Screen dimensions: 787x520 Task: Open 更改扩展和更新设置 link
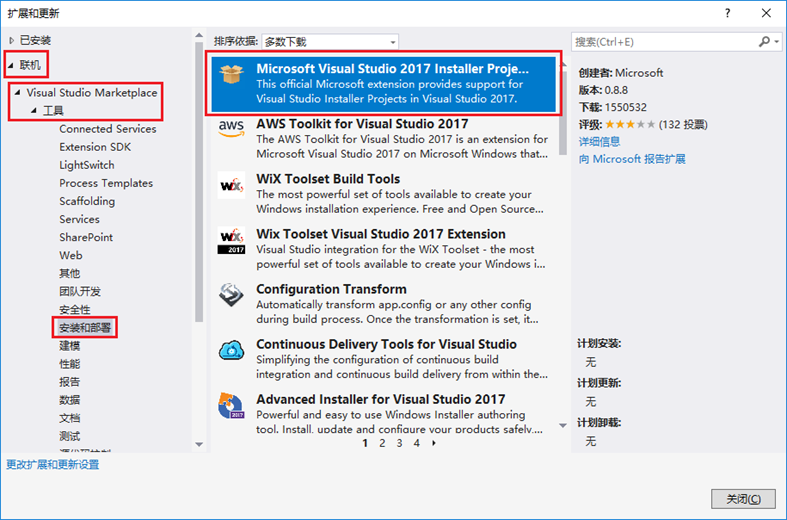(52, 465)
